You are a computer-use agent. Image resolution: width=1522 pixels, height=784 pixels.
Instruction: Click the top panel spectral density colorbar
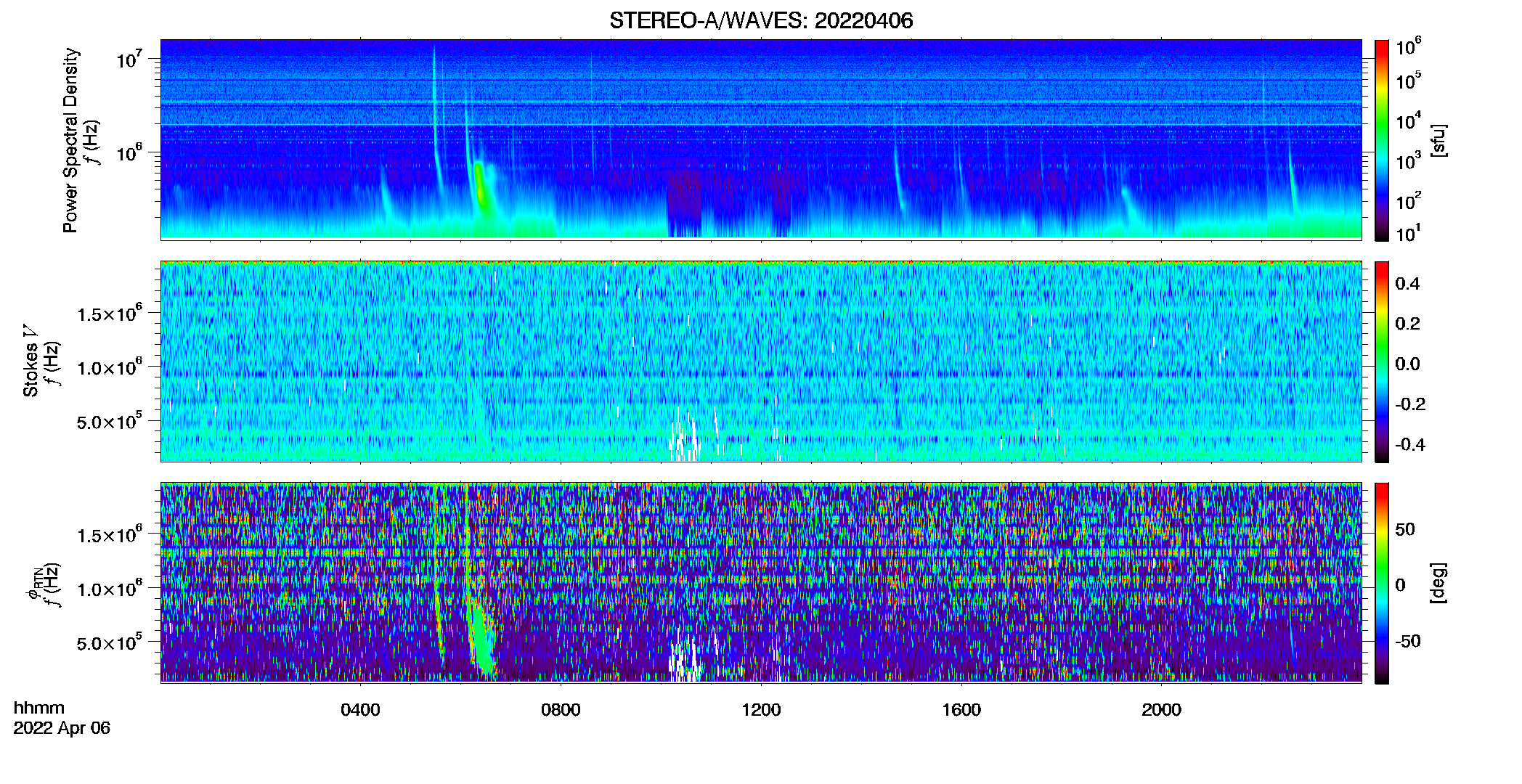[x=1382, y=140]
